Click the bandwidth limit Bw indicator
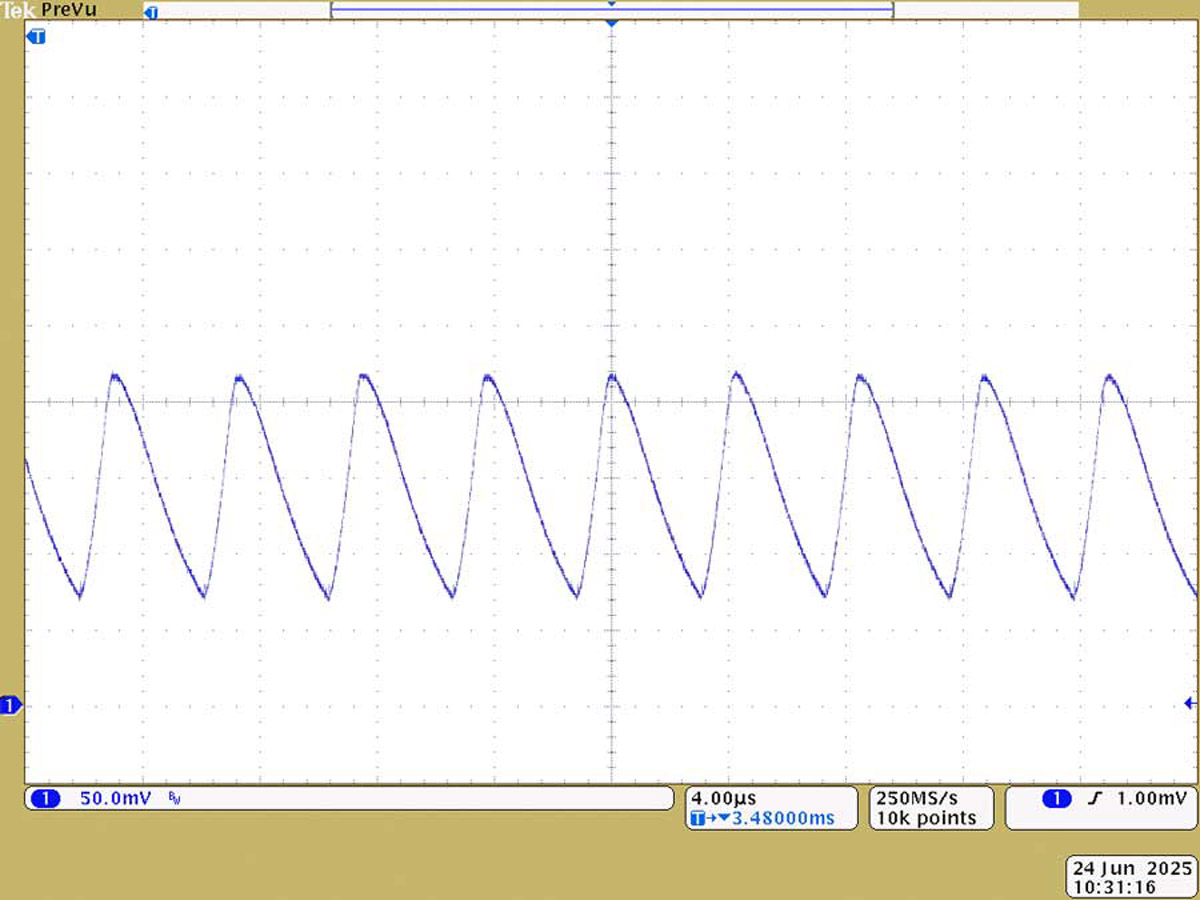The width and height of the screenshot is (1200, 900). point(175,799)
